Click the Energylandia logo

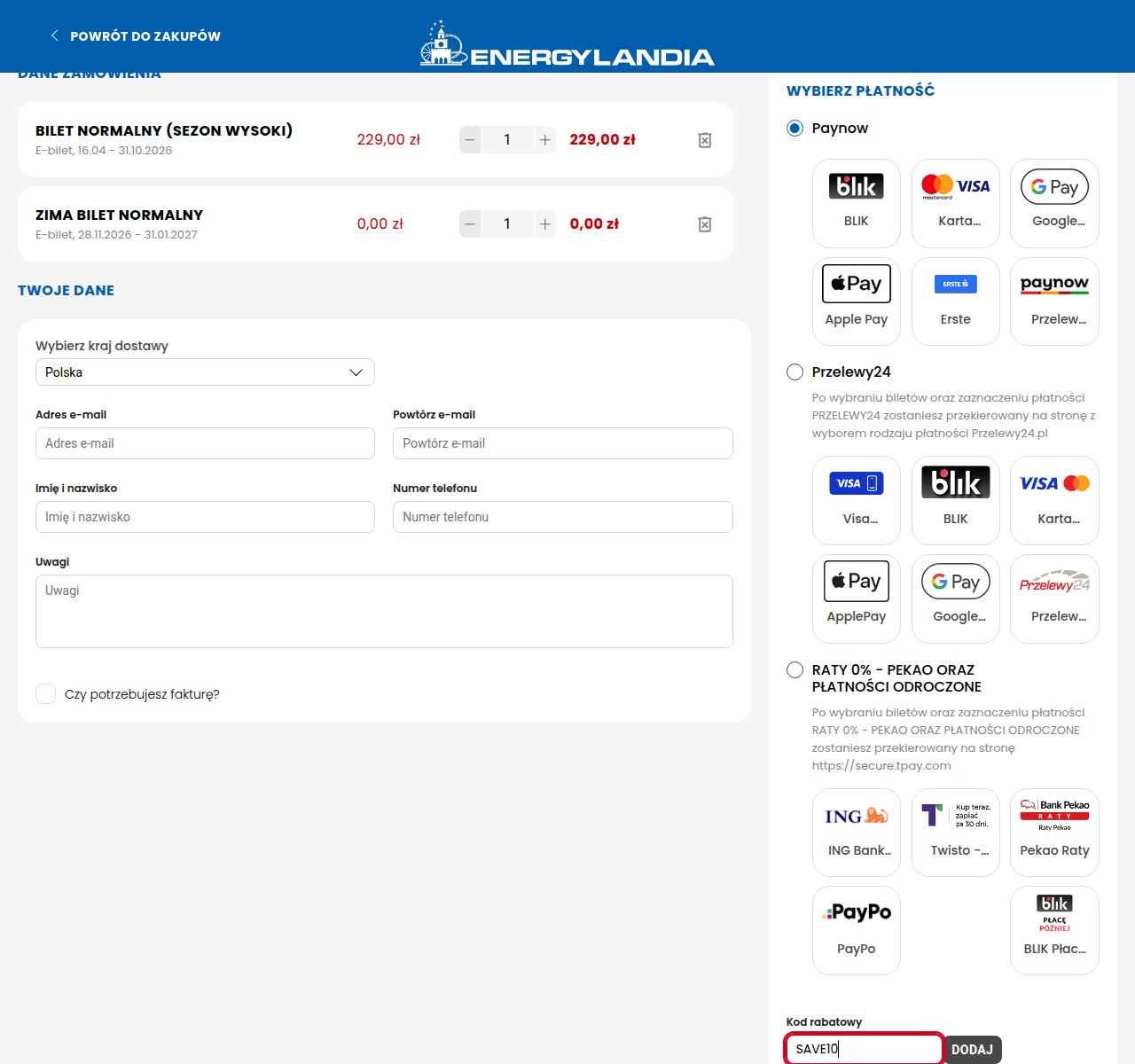pos(567,43)
